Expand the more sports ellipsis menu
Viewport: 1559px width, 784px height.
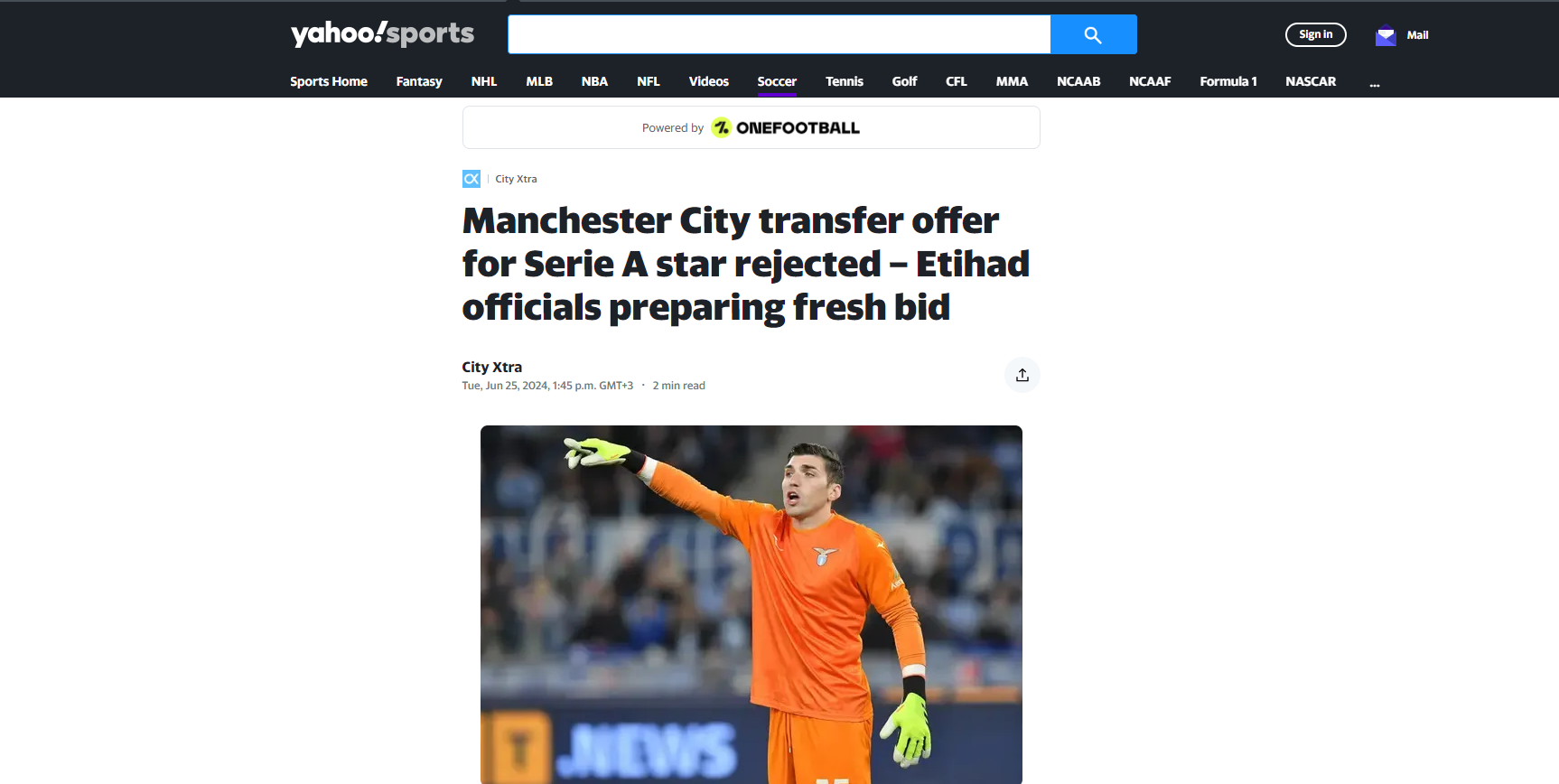(1375, 82)
